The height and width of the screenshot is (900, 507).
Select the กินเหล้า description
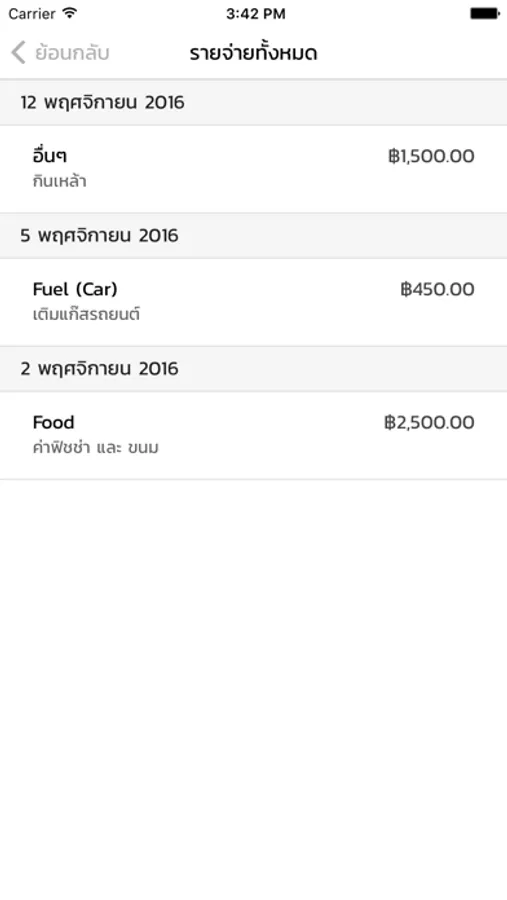[59, 181]
